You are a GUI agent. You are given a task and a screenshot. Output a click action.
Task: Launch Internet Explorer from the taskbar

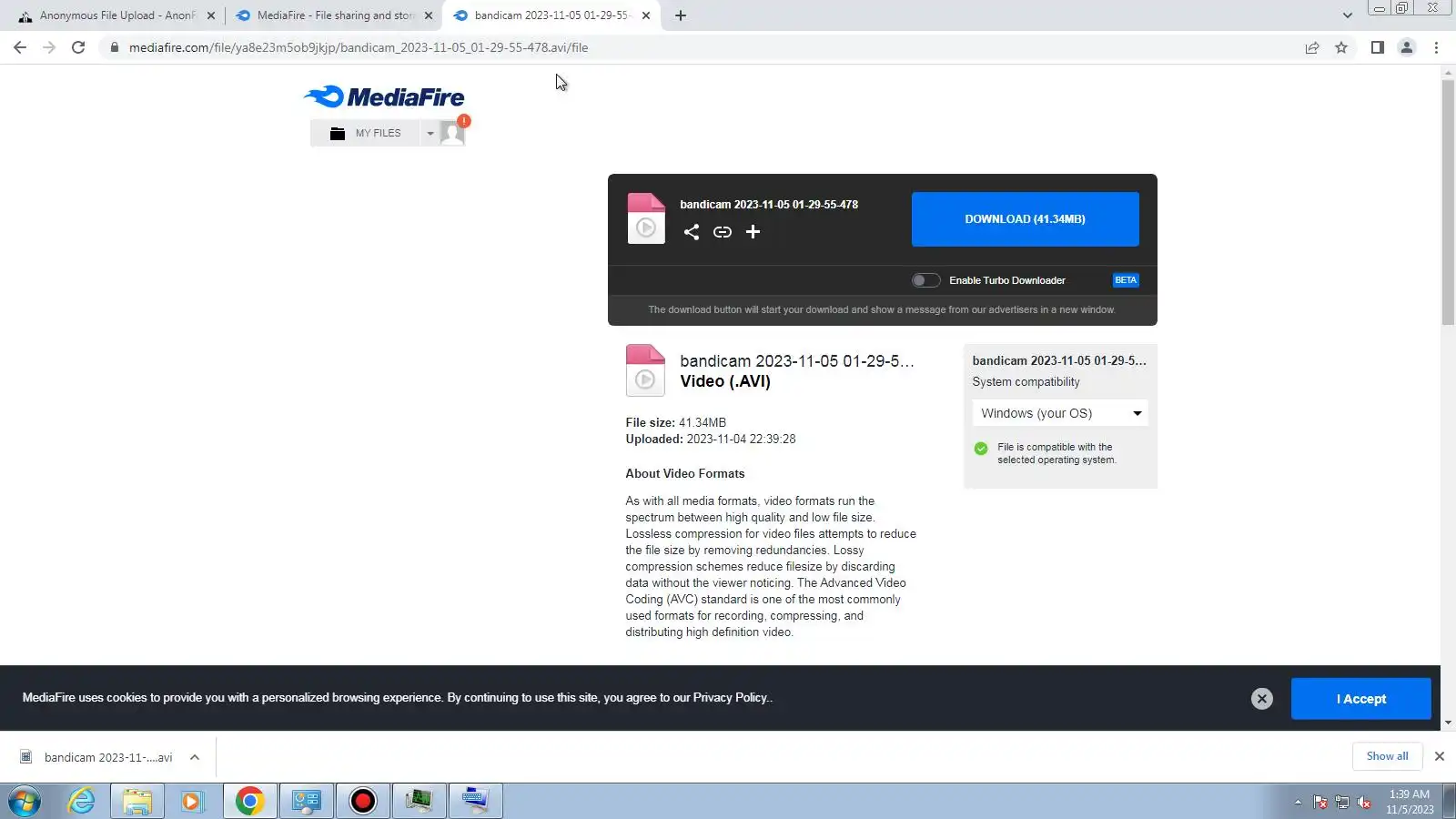click(x=82, y=802)
